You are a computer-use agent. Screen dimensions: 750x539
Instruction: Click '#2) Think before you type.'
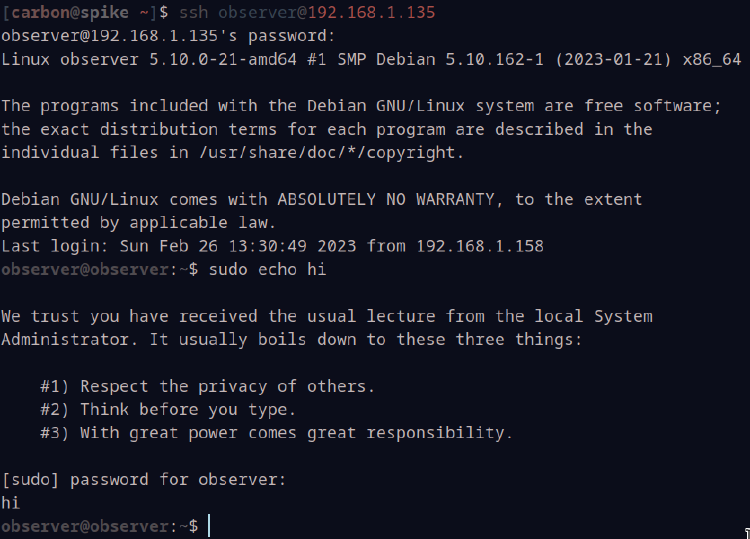168,410
